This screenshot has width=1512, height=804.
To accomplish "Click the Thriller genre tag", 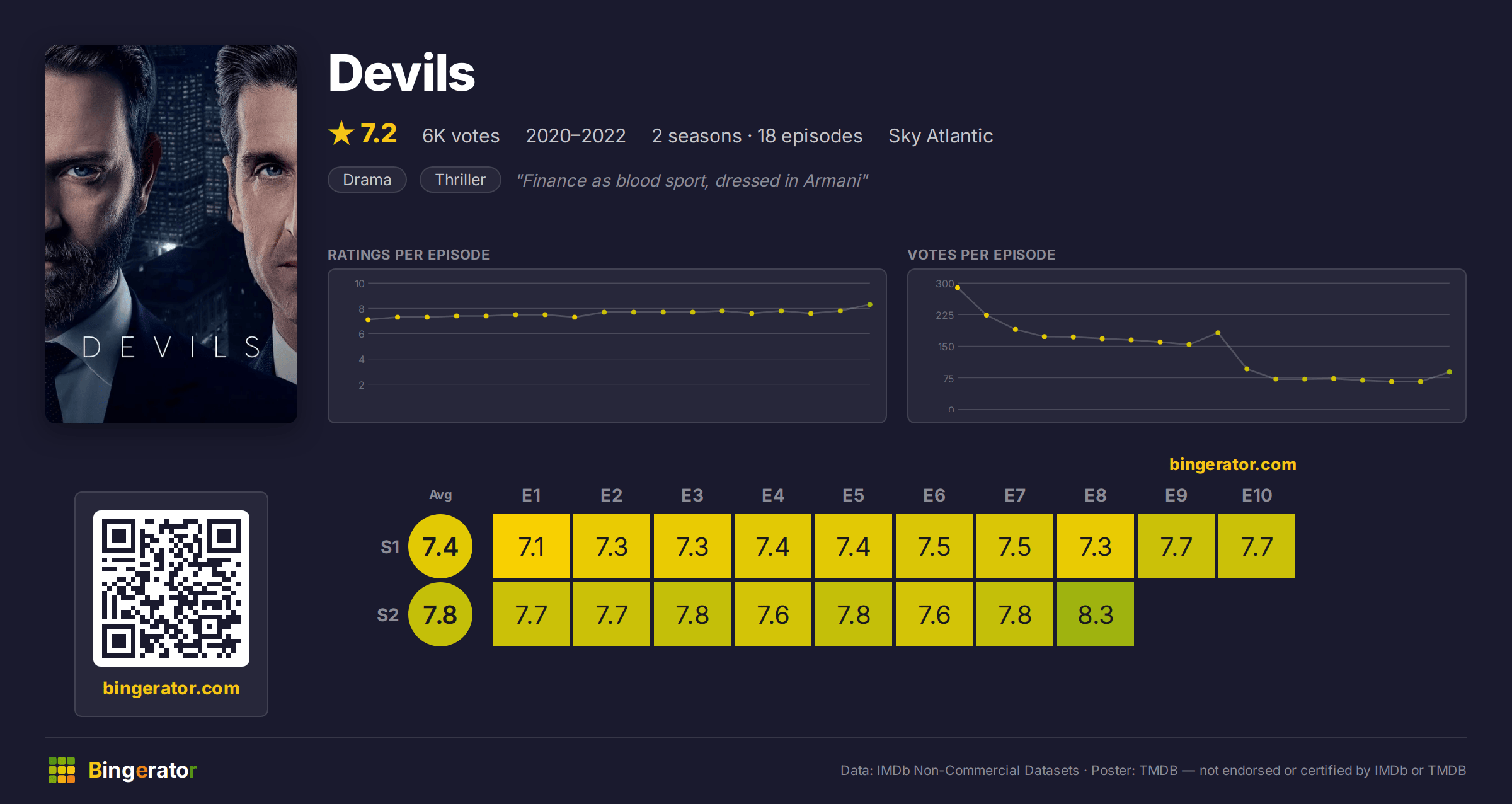I will click(461, 180).
